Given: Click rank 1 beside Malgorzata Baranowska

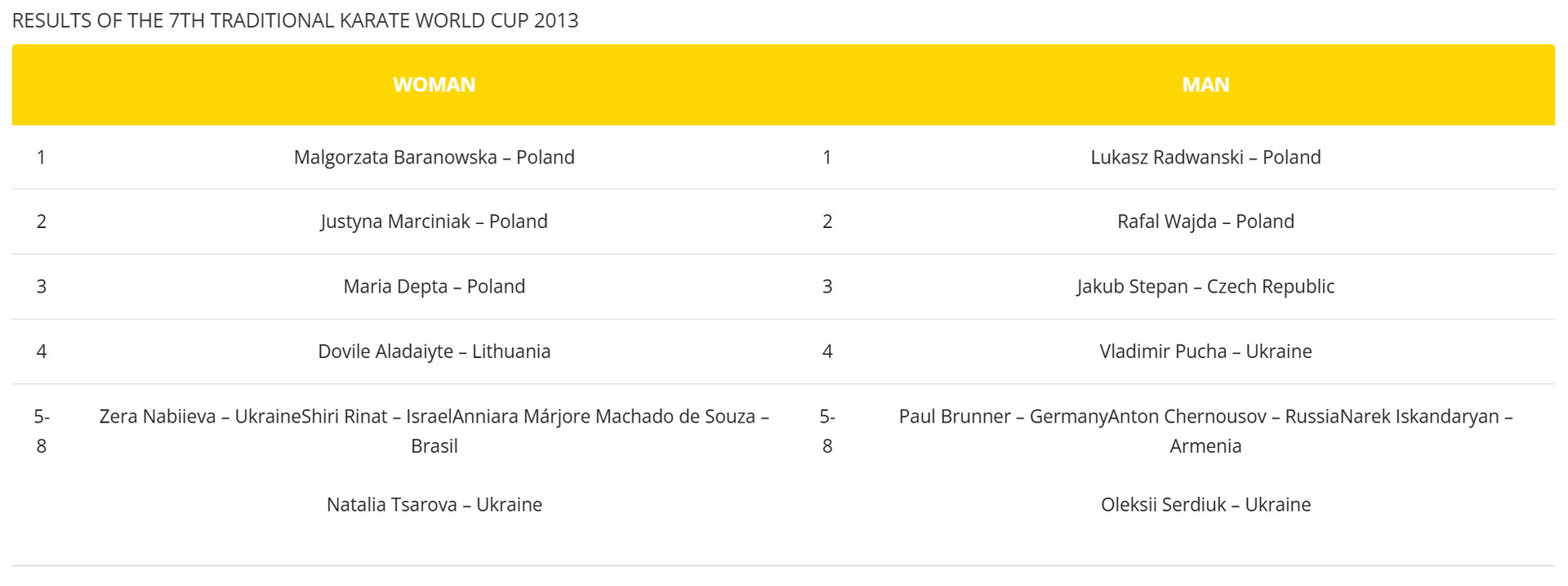Looking at the screenshot, I should point(42,157).
